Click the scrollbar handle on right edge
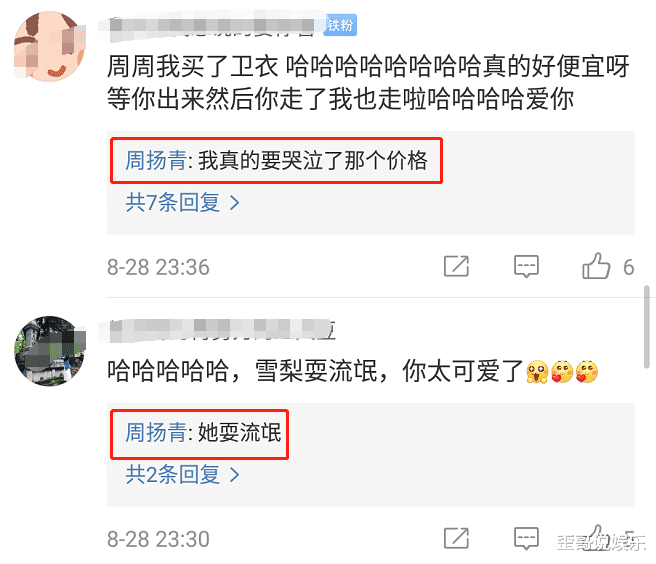656x564 pixels. (647, 327)
